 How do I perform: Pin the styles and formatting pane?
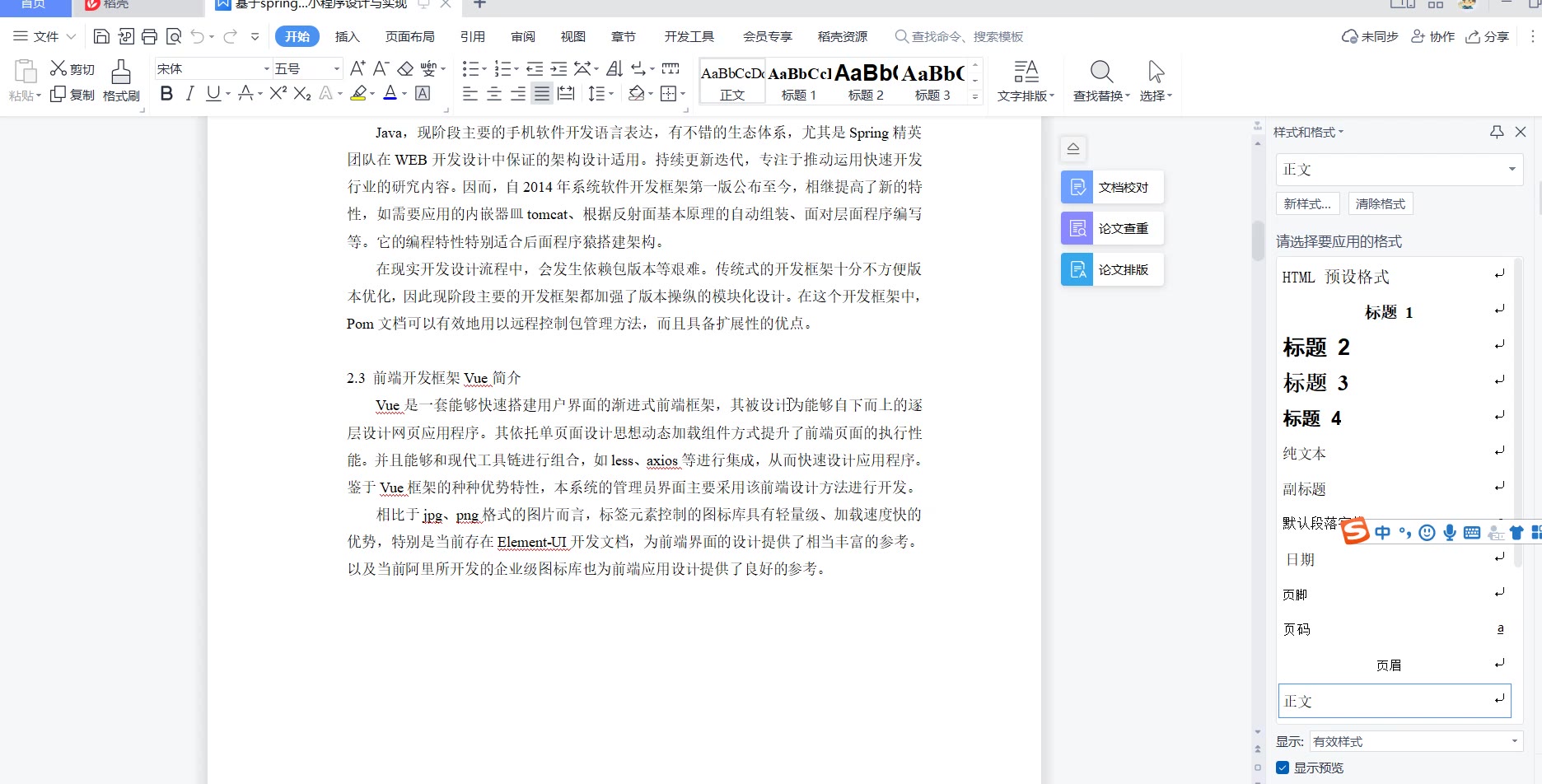coord(1497,132)
